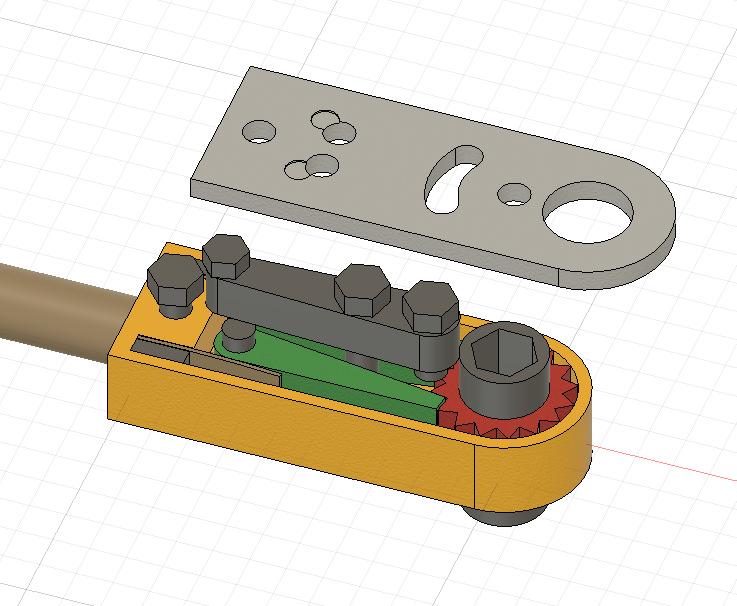The image size is (737, 606).
Task: Pick the small hole beside the large plate hole
Action: (x=514, y=194)
